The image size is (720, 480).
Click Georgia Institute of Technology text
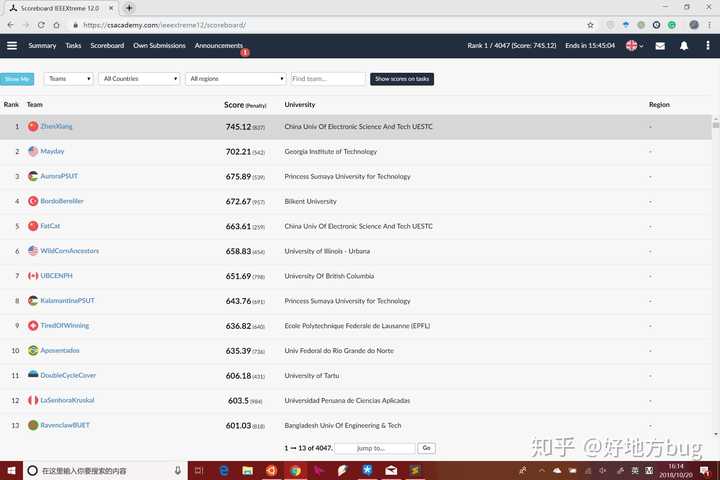(331, 152)
